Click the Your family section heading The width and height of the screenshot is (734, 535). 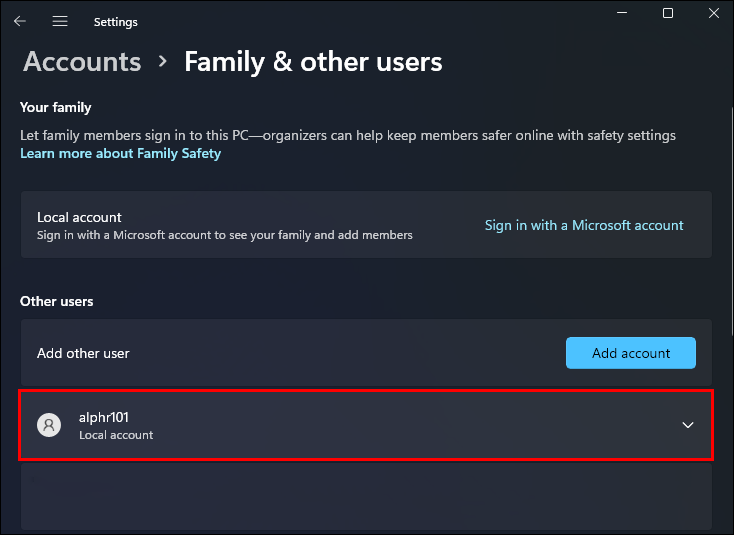[56, 107]
